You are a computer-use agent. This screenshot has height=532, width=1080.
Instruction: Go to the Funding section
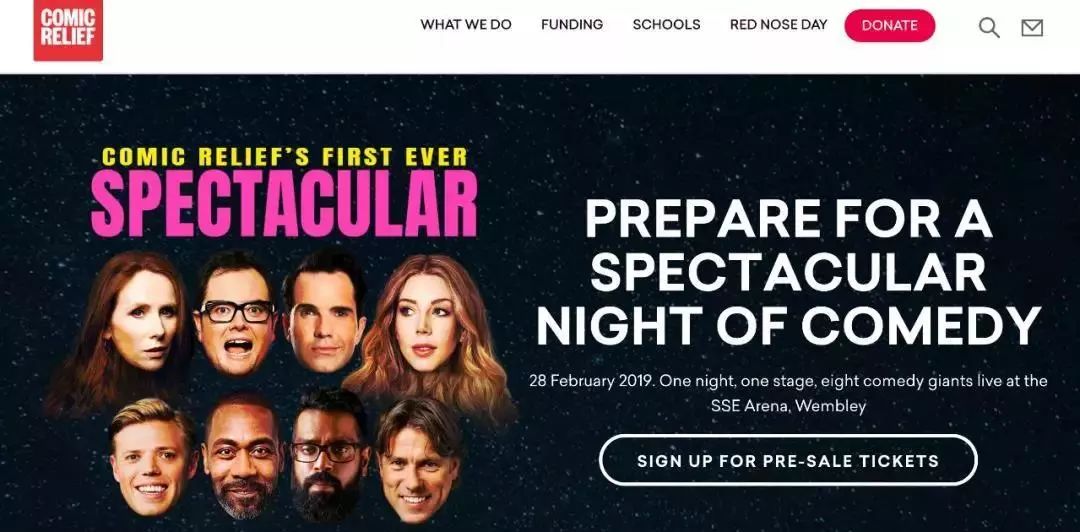point(572,25)
